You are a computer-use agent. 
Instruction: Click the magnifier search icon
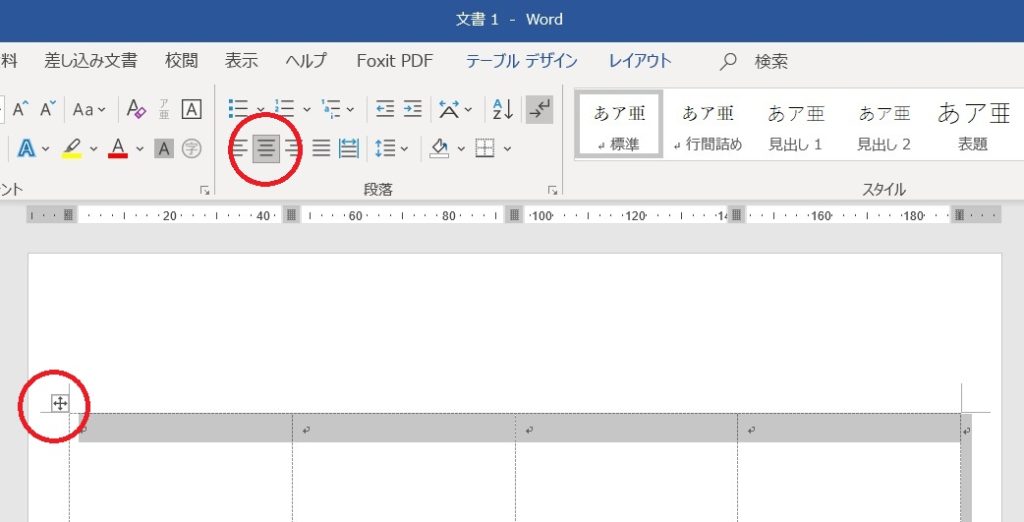tap(728, 61)
